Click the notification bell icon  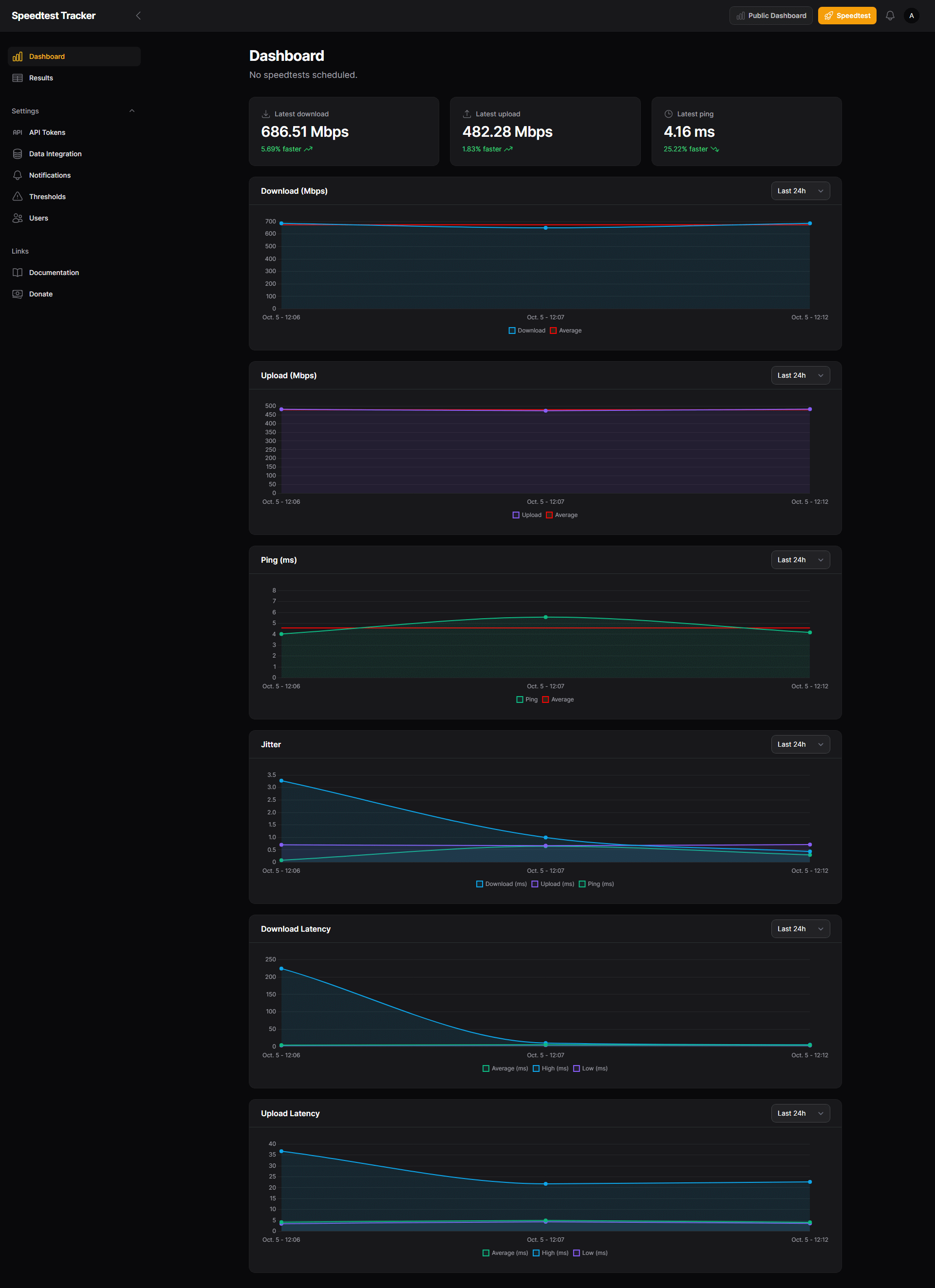click(x=890, y=16)
